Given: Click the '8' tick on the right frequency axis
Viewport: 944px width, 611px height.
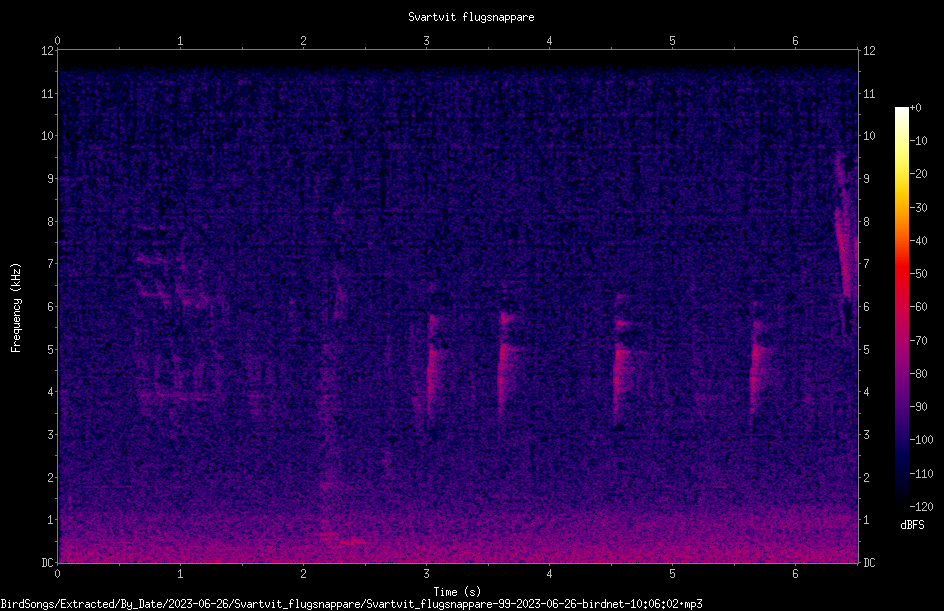Looking at the screenshot, I should coord(867,222).
